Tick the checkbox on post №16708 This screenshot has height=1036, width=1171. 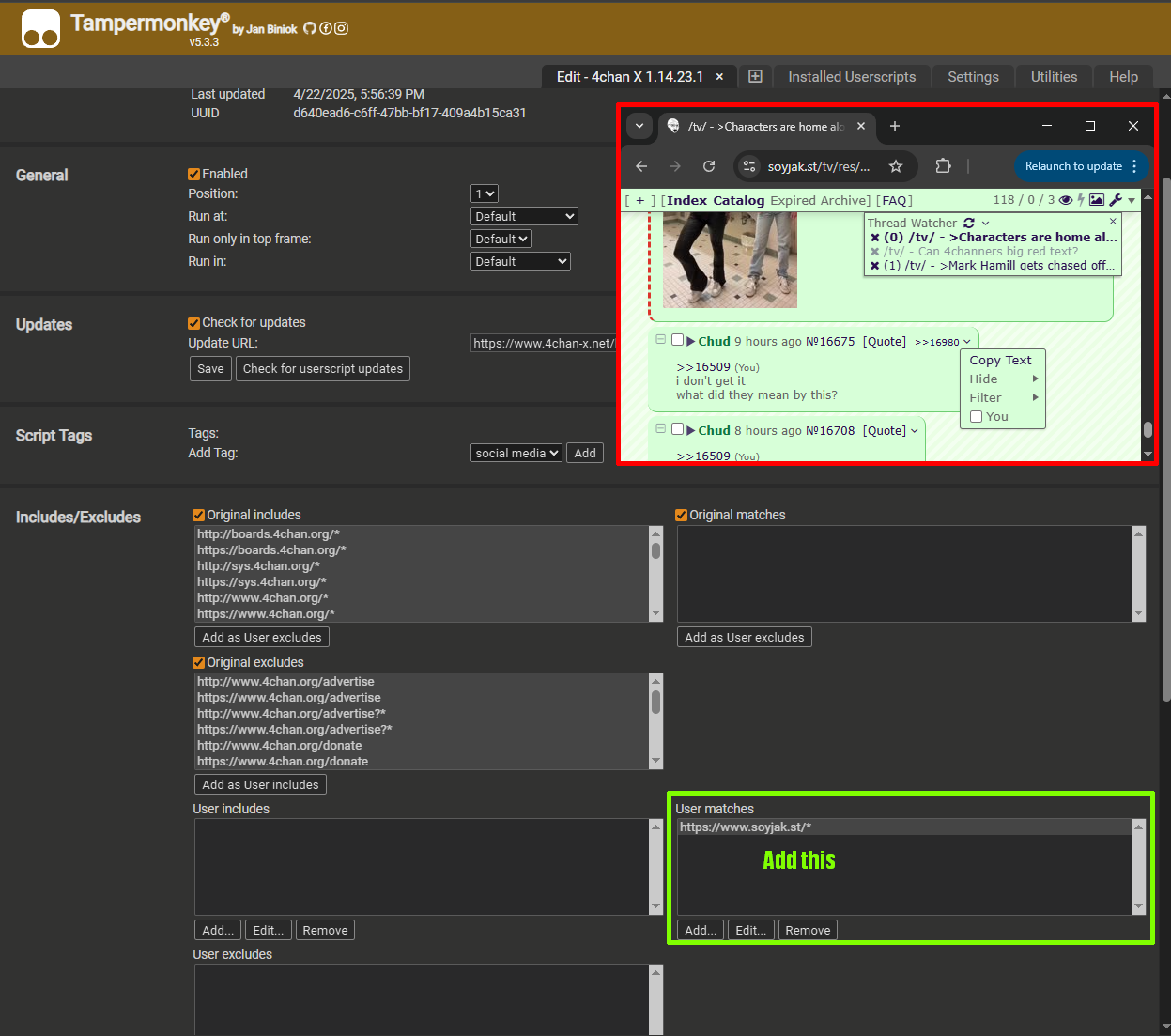tap(677, 429)
